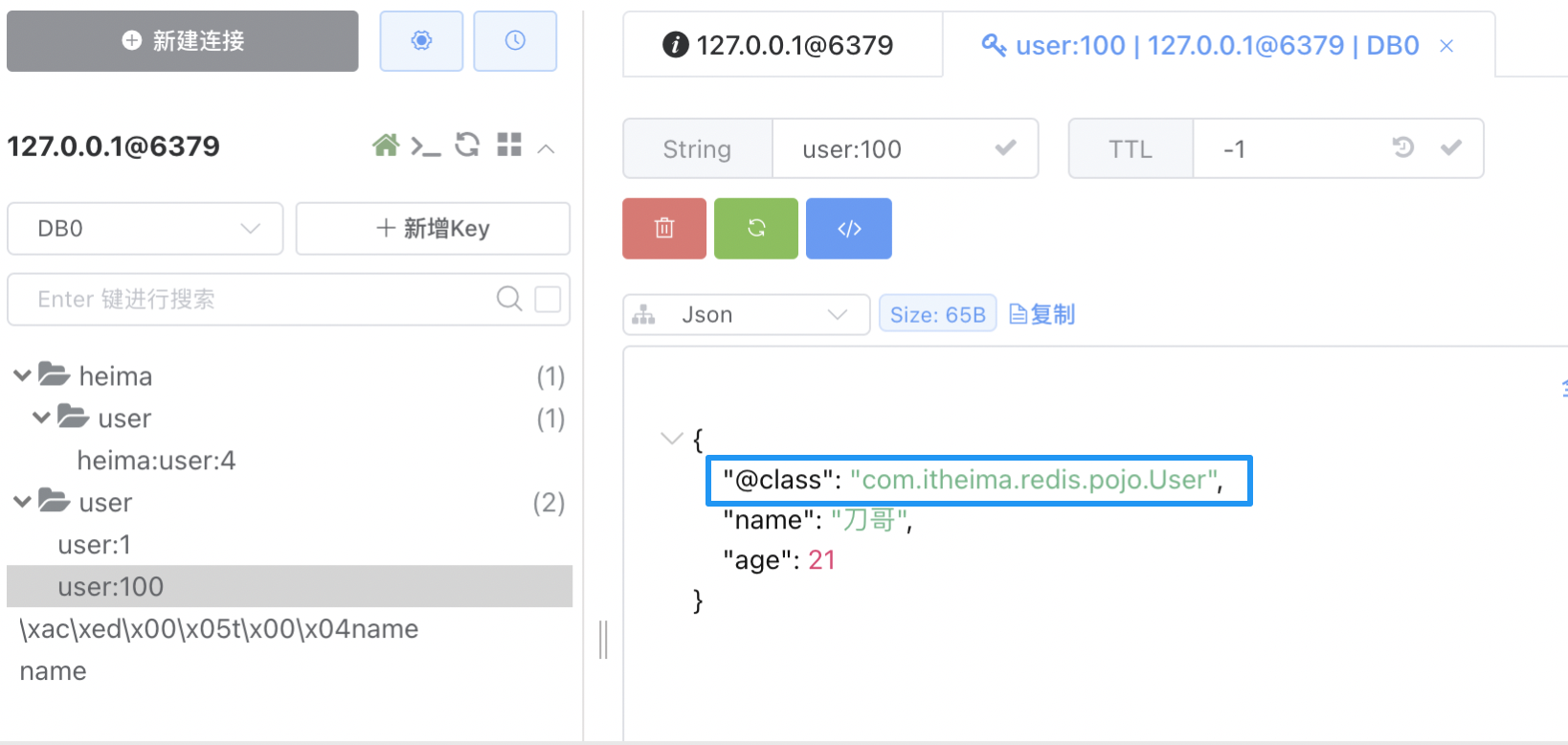Open the command log clock button

pyautogui.click(x=515, y=41)
